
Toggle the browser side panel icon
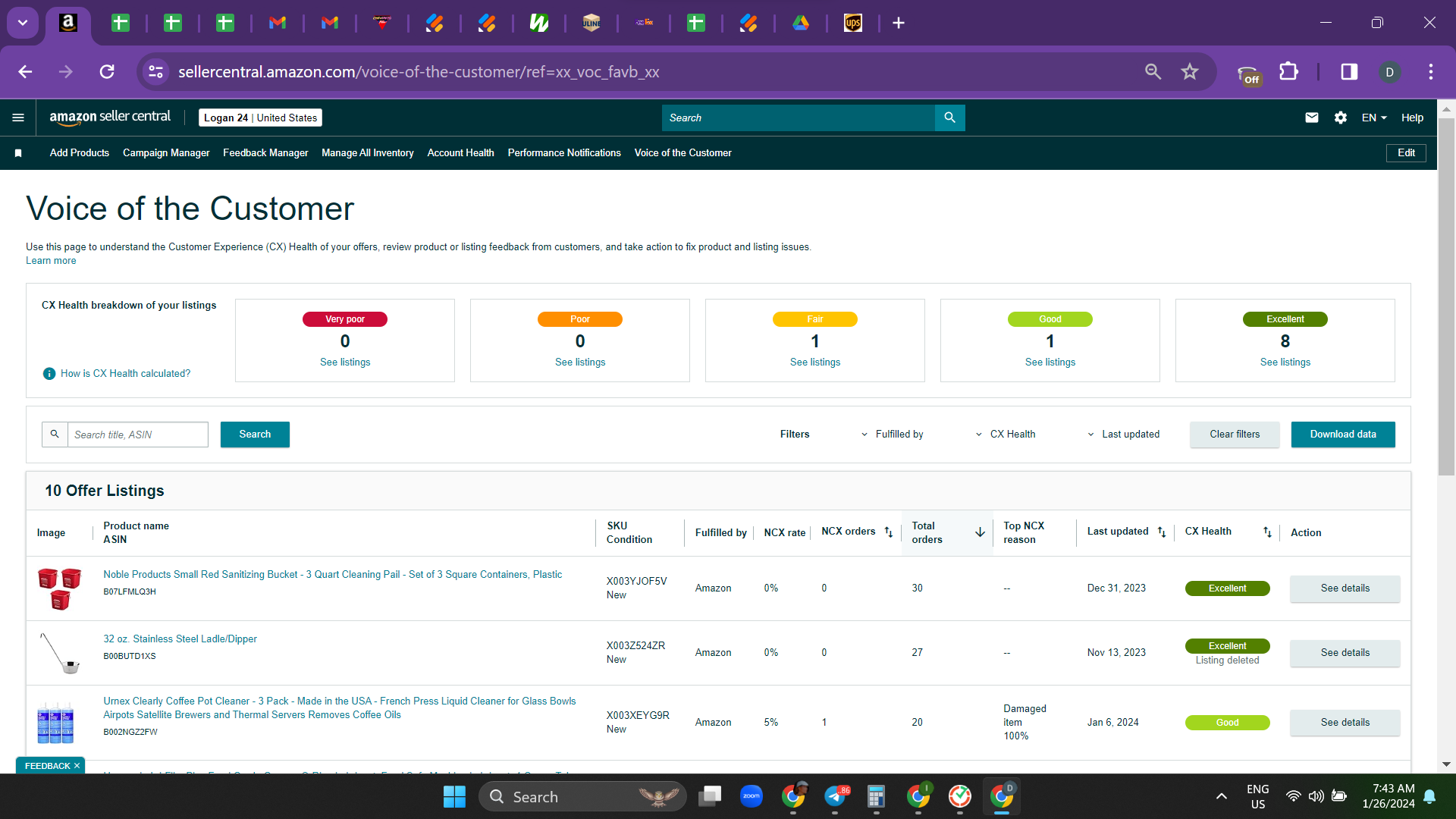pos(1349,72)
